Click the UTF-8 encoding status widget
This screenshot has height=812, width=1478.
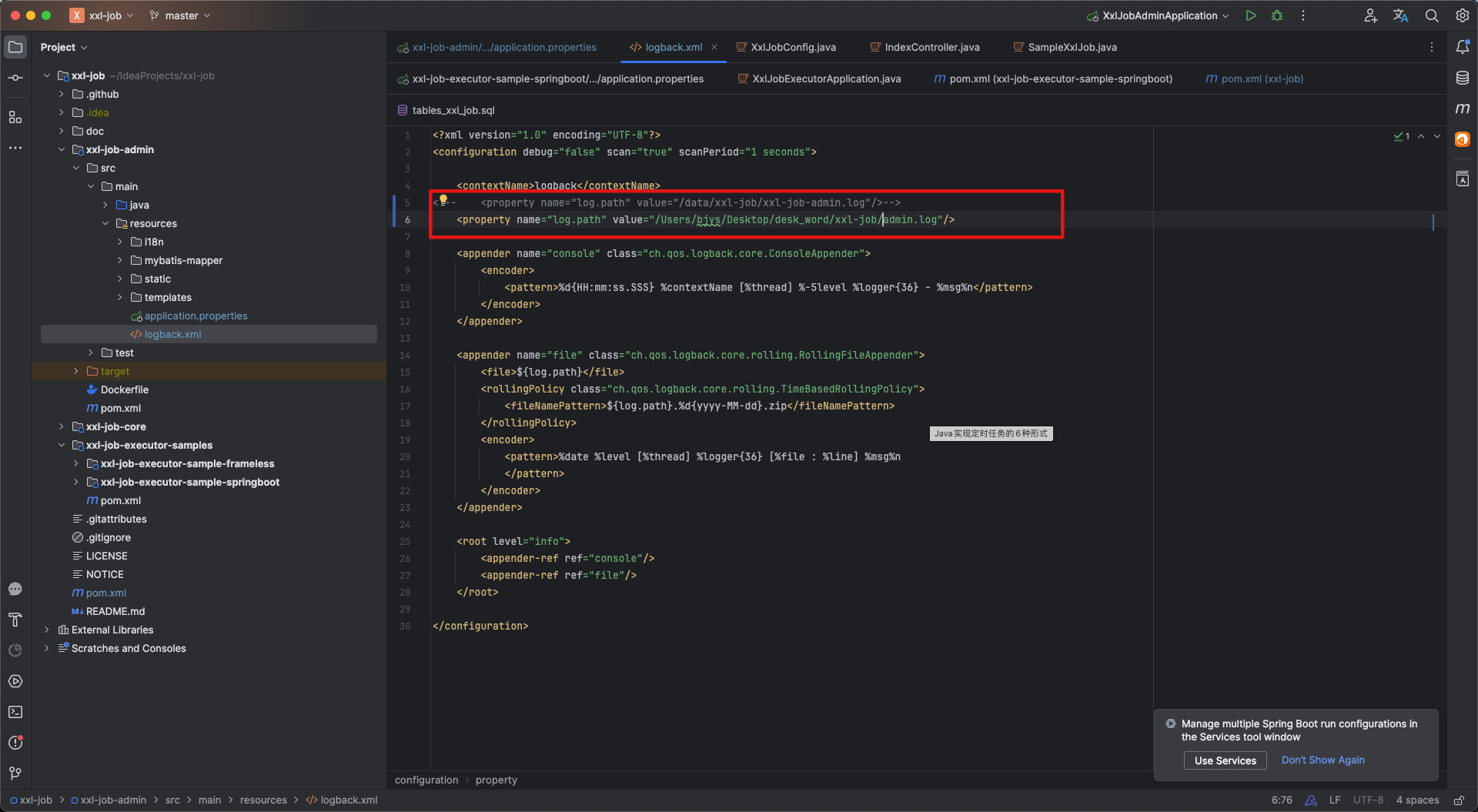pos(1368,800)
